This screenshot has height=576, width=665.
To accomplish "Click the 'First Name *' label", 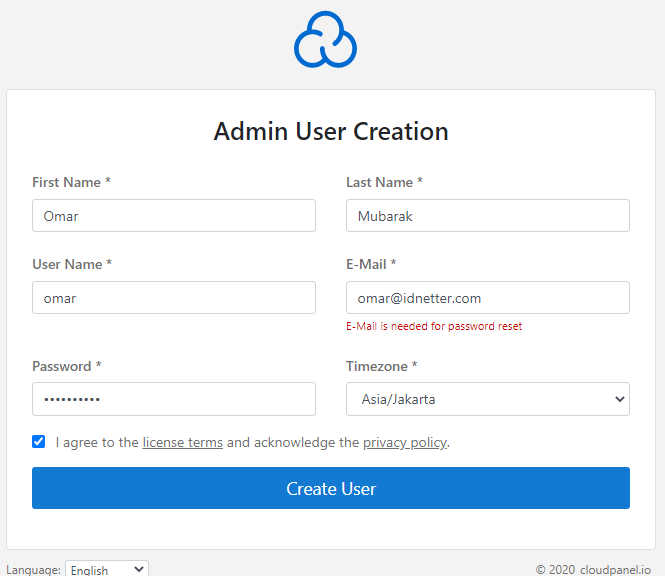I will click(x=71, y=182).
